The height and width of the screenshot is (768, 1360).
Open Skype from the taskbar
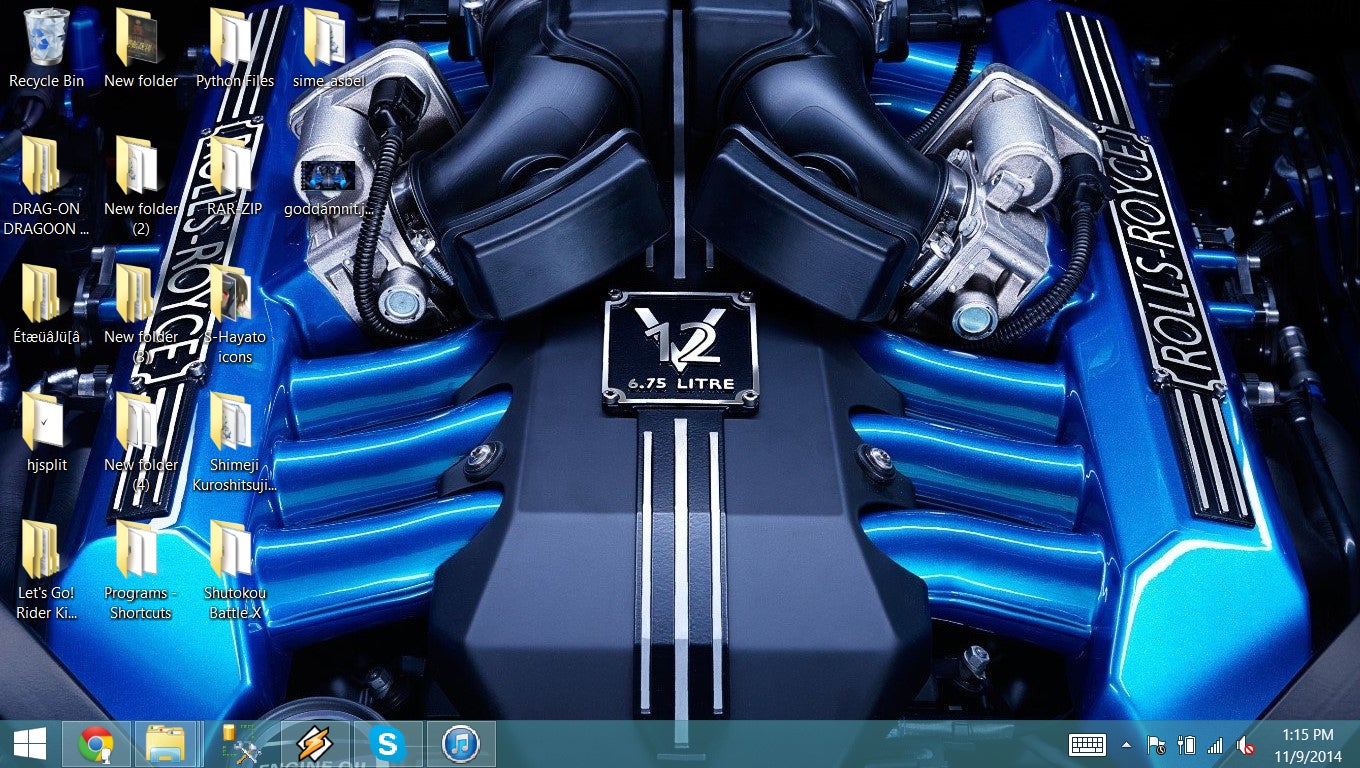(387, 744)
